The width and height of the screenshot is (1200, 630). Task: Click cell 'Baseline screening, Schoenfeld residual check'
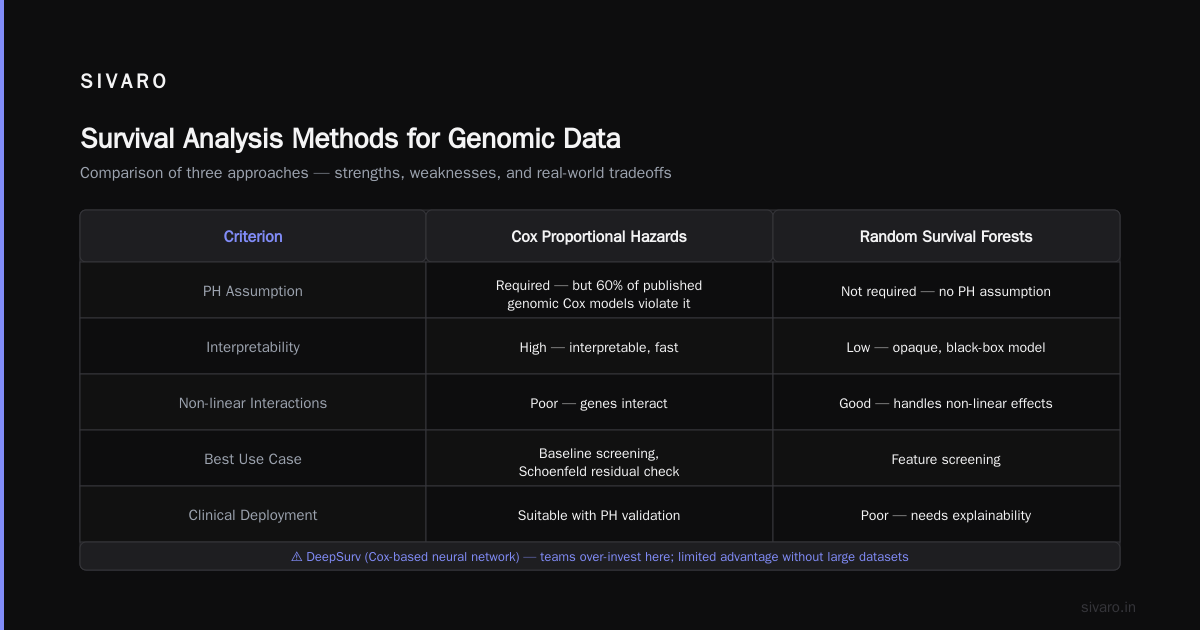point(599,459)
